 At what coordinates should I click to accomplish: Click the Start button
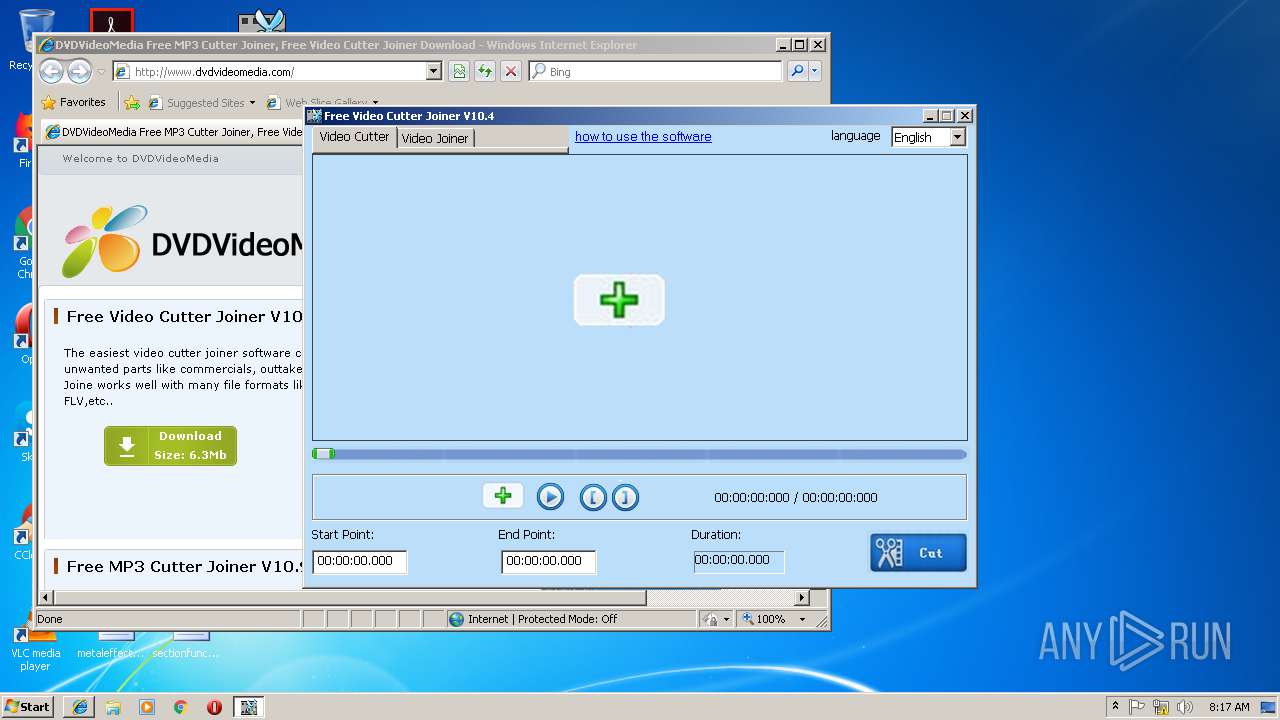click(x=28, y=706)
